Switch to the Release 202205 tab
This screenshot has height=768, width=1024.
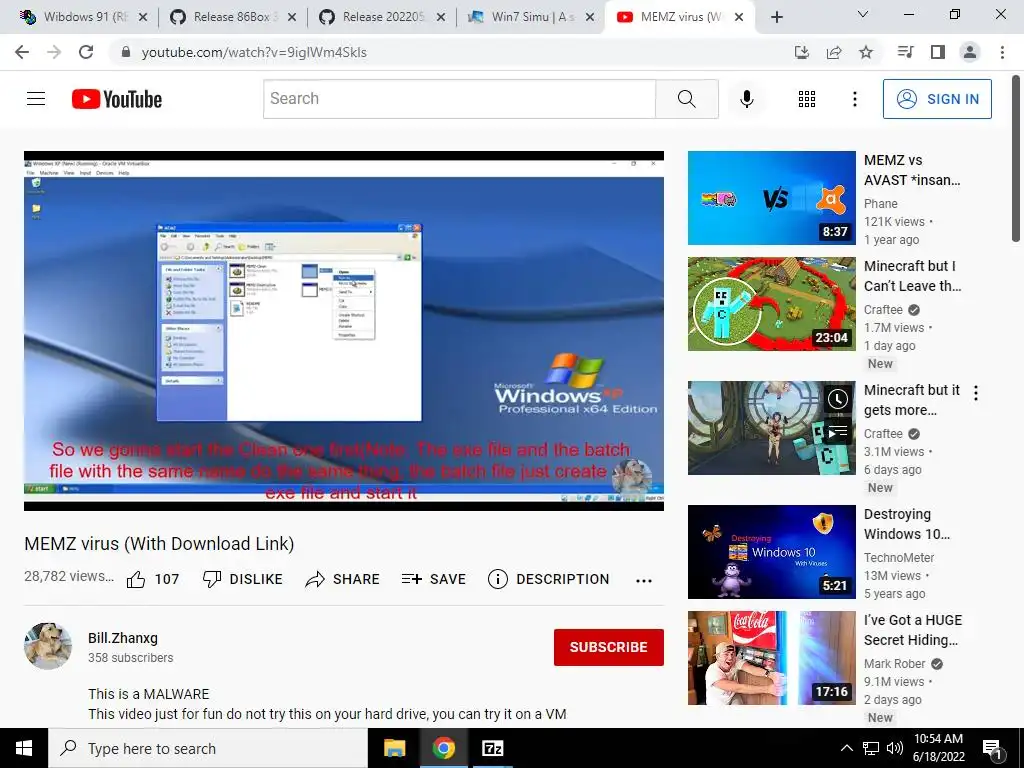374,17
